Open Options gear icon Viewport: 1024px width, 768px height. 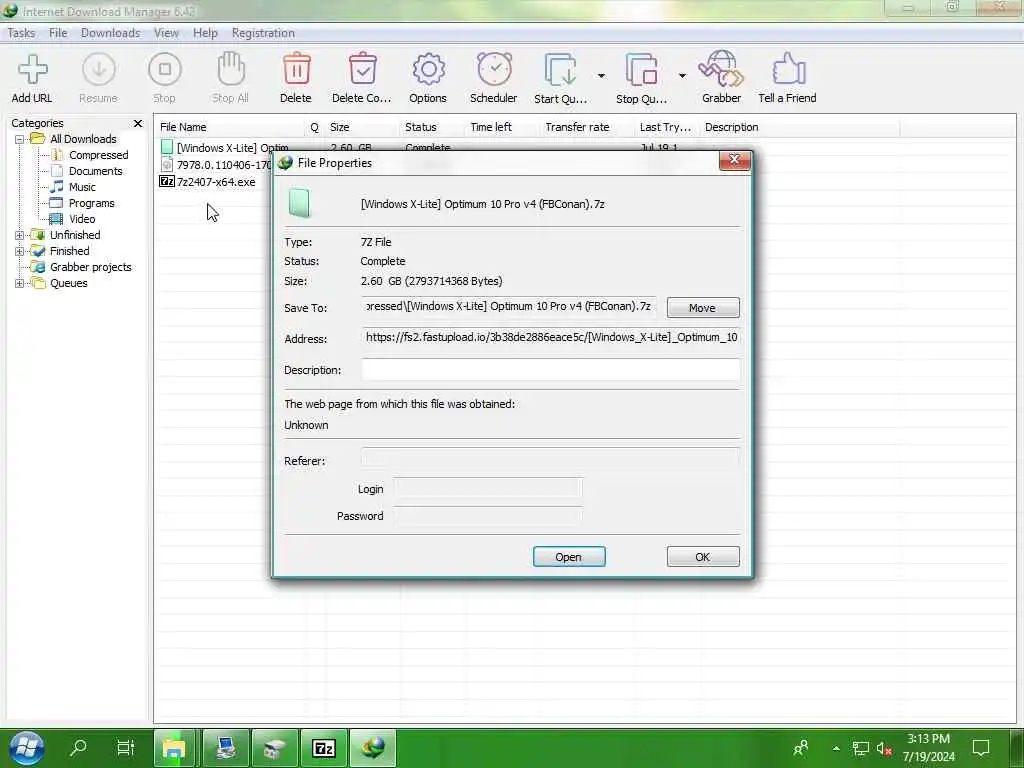tap(428, 70)
